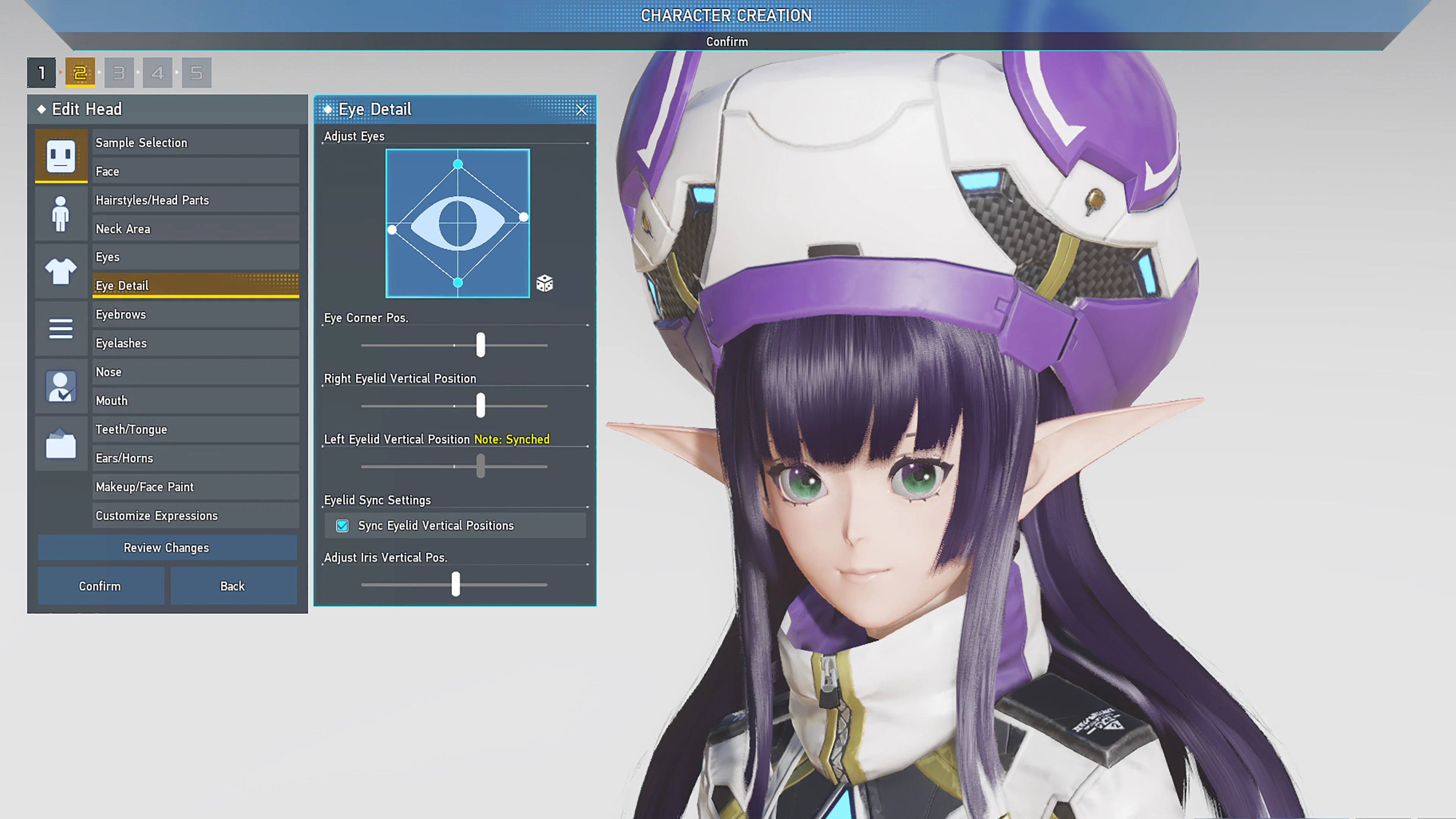Select the face category icon in Edit Head sidebar
This screenshot has width=1456, height=819.
click(x=61, y=157)
